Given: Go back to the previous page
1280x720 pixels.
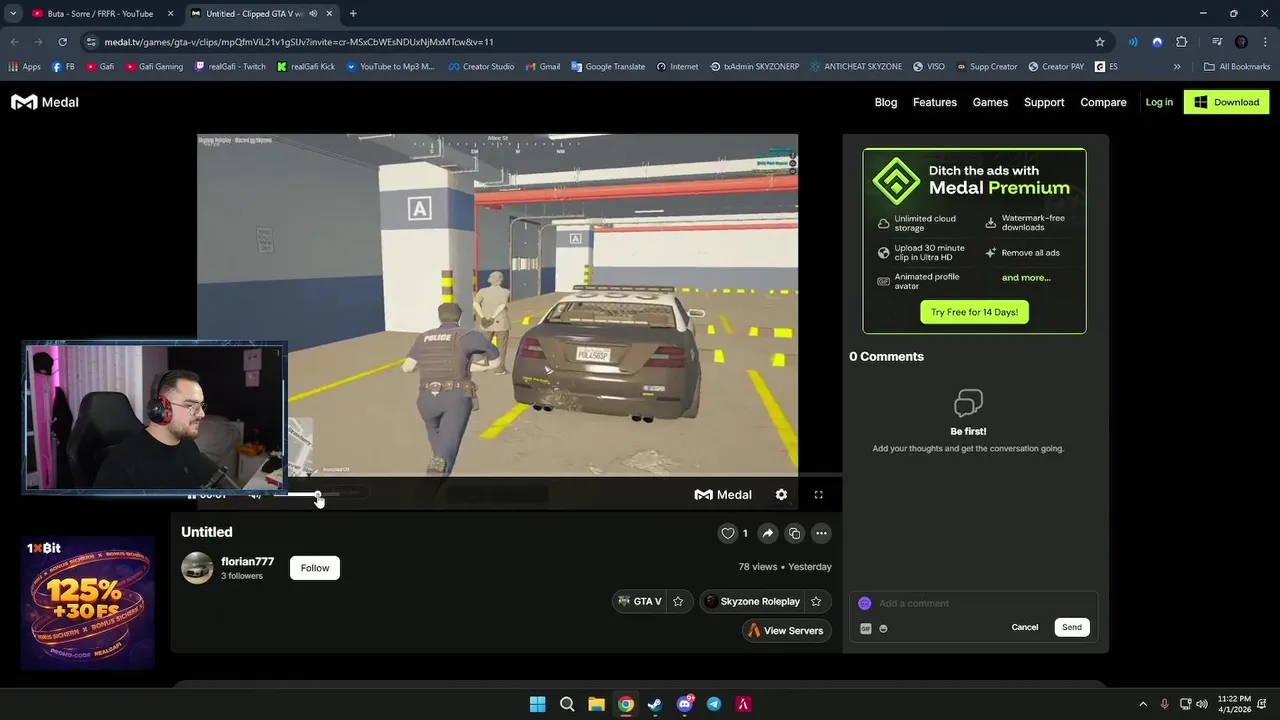Looking at the screenshot, I should pos(14,42).
